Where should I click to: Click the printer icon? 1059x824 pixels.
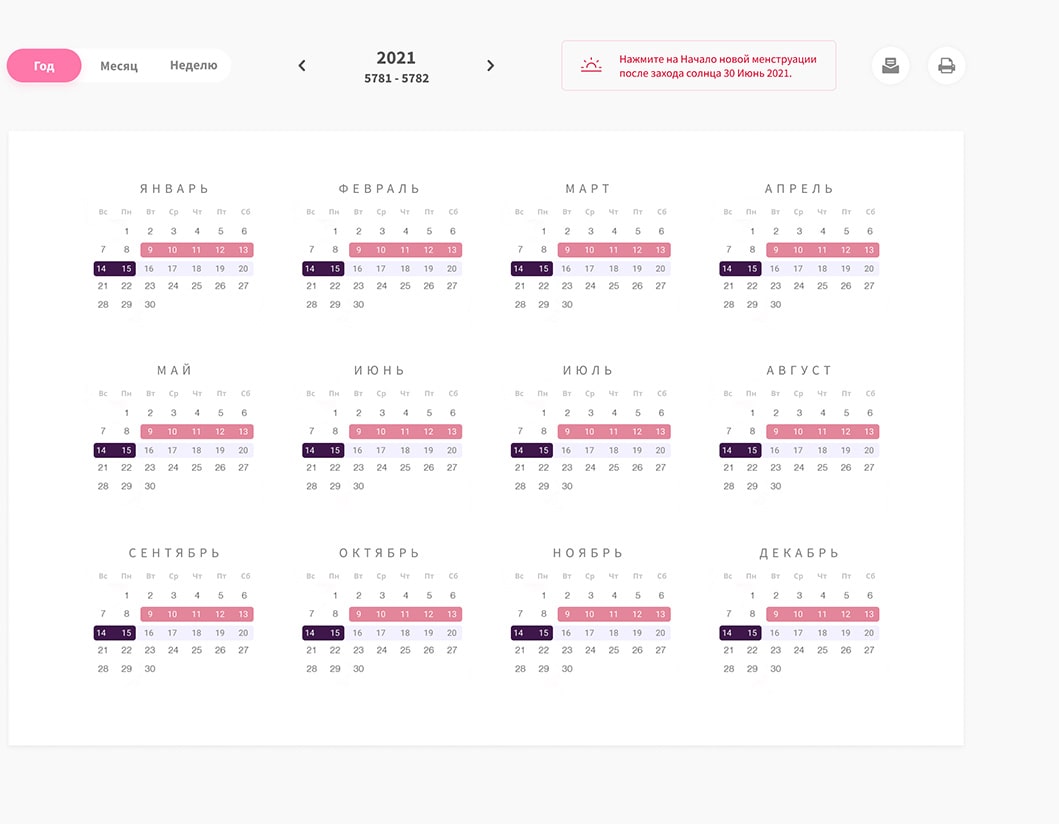(946, 66)
